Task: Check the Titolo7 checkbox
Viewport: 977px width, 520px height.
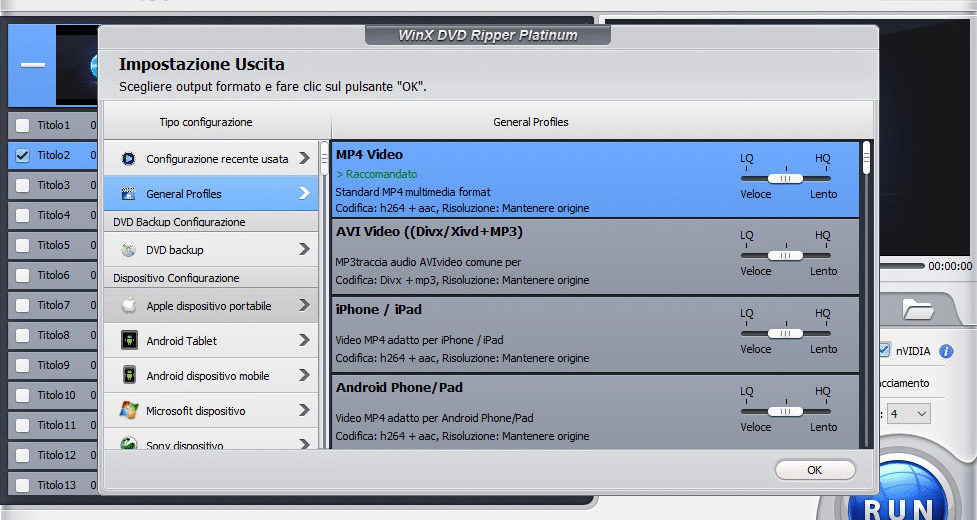Action: point(22,305)
